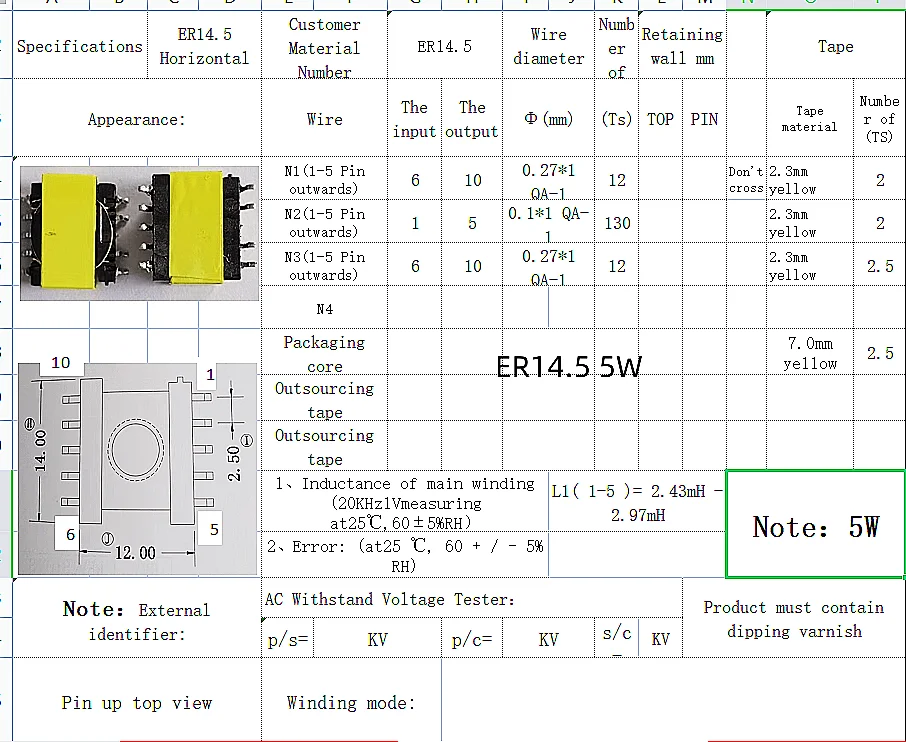Select column header N

tap(745, 4)
